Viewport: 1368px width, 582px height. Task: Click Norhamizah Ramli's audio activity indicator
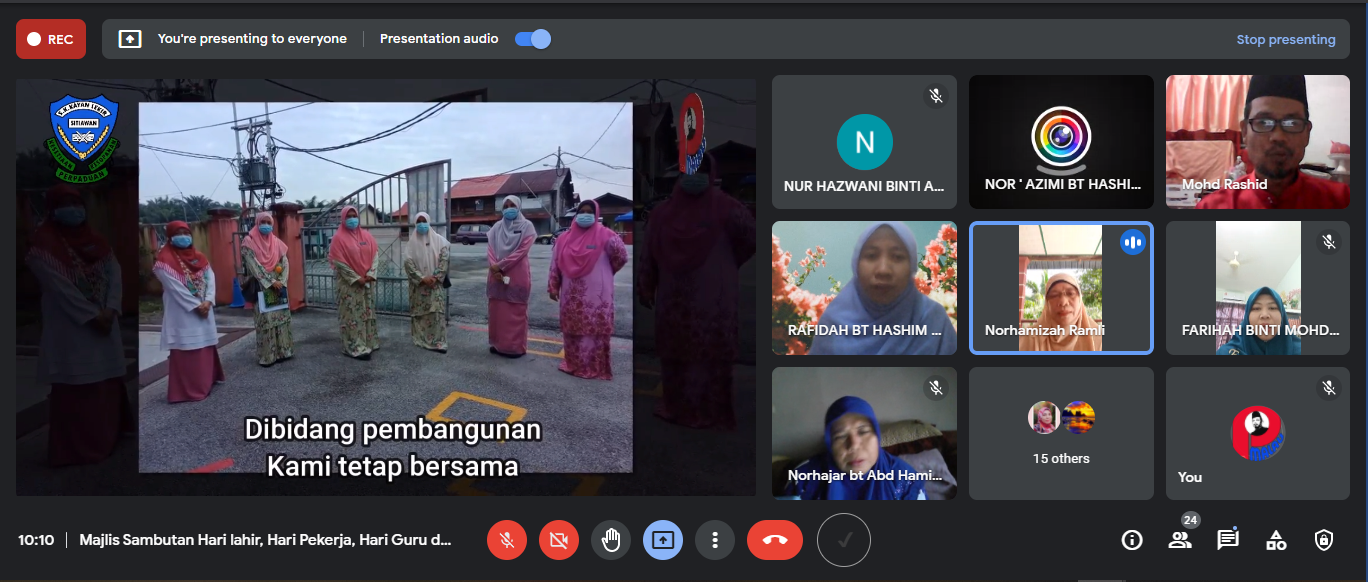tap(1133, 241)
